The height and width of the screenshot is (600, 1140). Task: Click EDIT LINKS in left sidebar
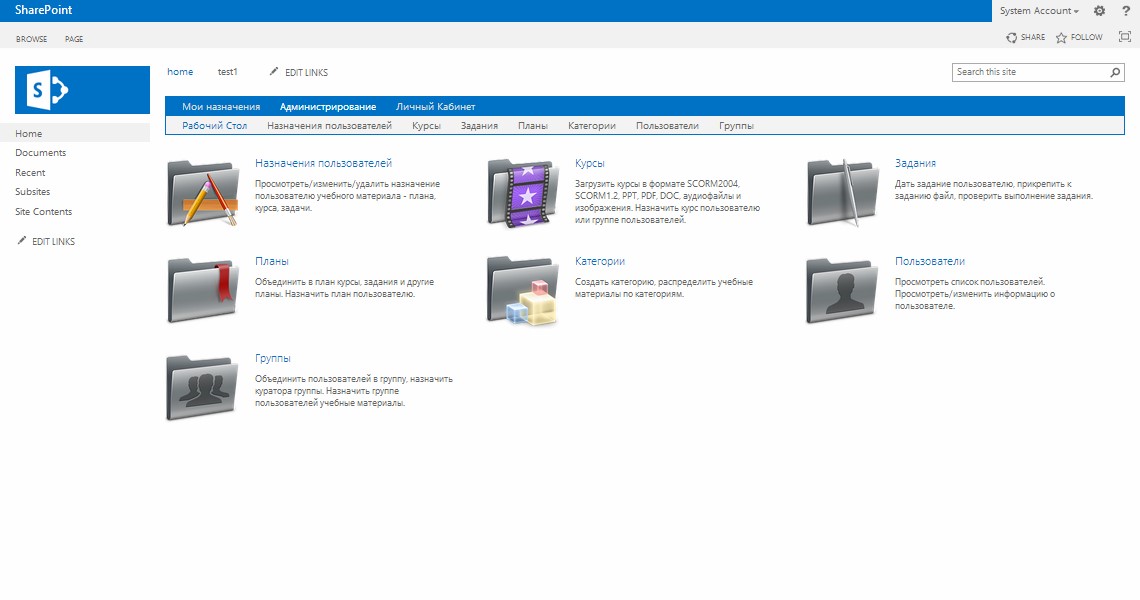point(53,241)
